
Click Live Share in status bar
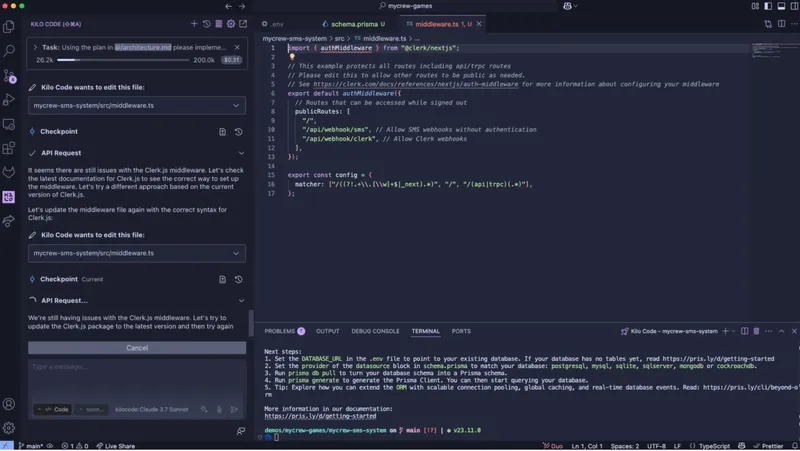pos(116,446)
